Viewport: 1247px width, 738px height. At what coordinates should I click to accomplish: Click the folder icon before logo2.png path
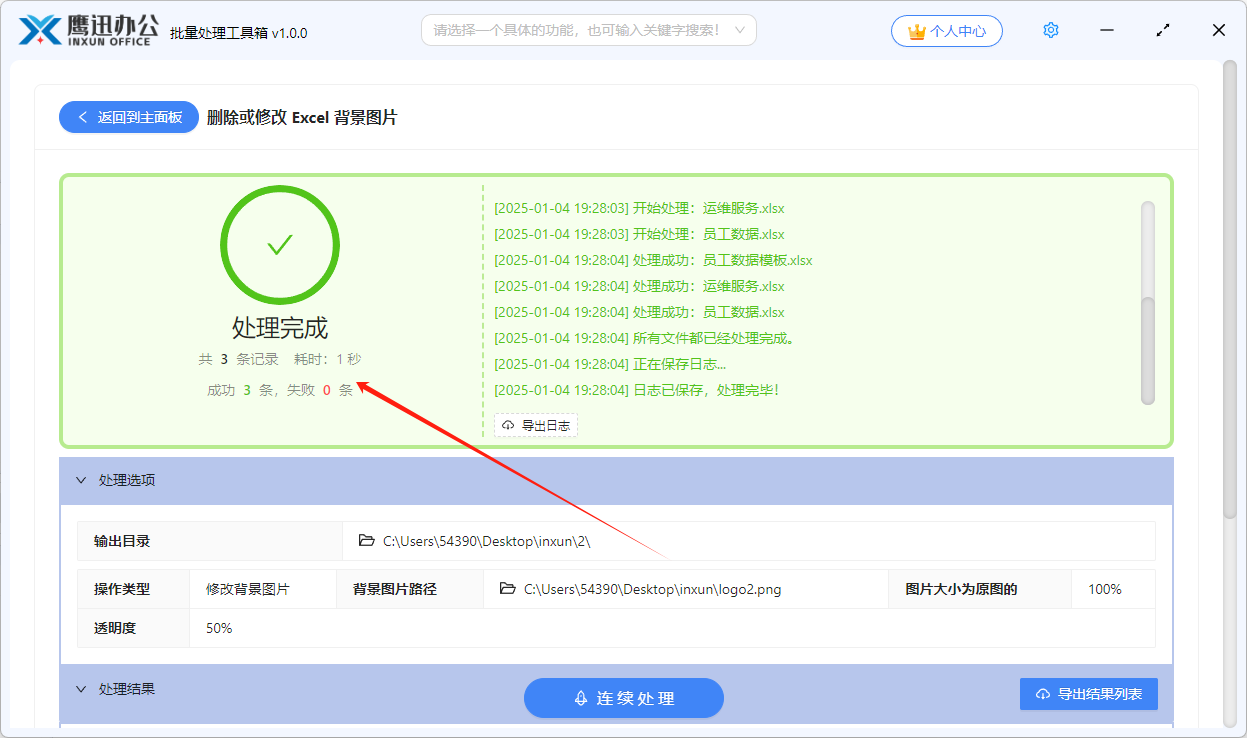click(508, 589)
